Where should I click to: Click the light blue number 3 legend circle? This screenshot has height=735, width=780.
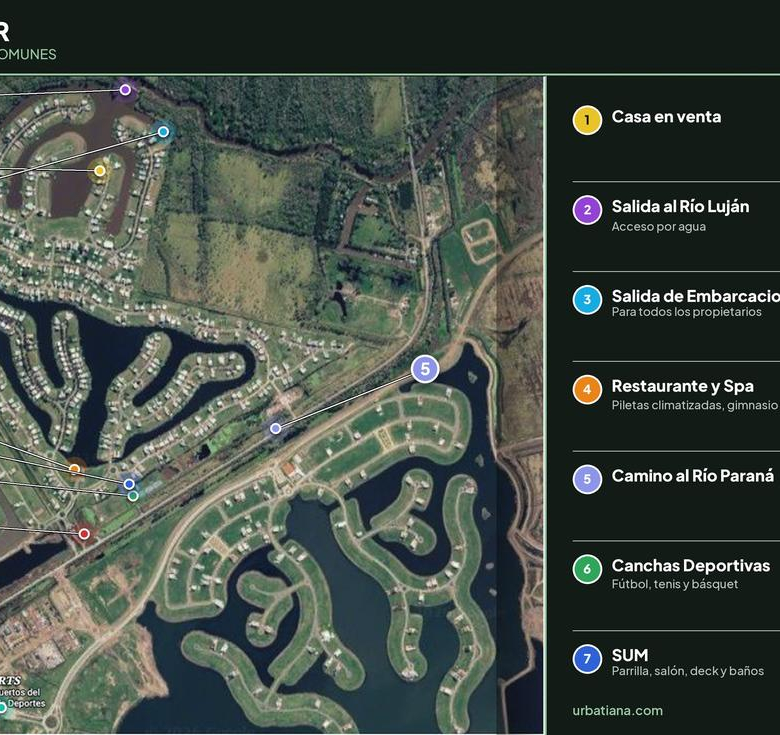point(587,299)
